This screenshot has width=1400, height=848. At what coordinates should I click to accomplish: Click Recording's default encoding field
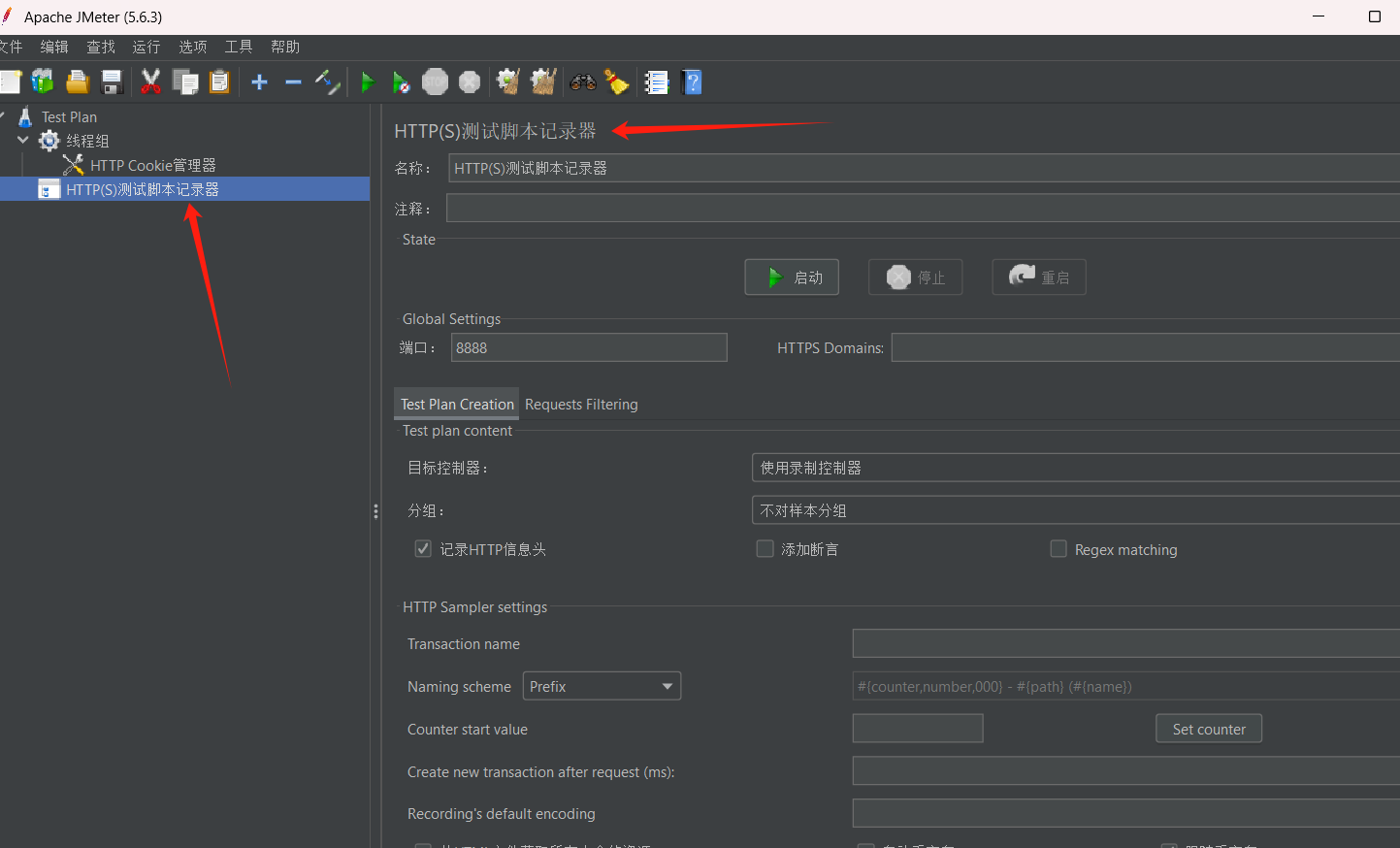coord(1126,813)
